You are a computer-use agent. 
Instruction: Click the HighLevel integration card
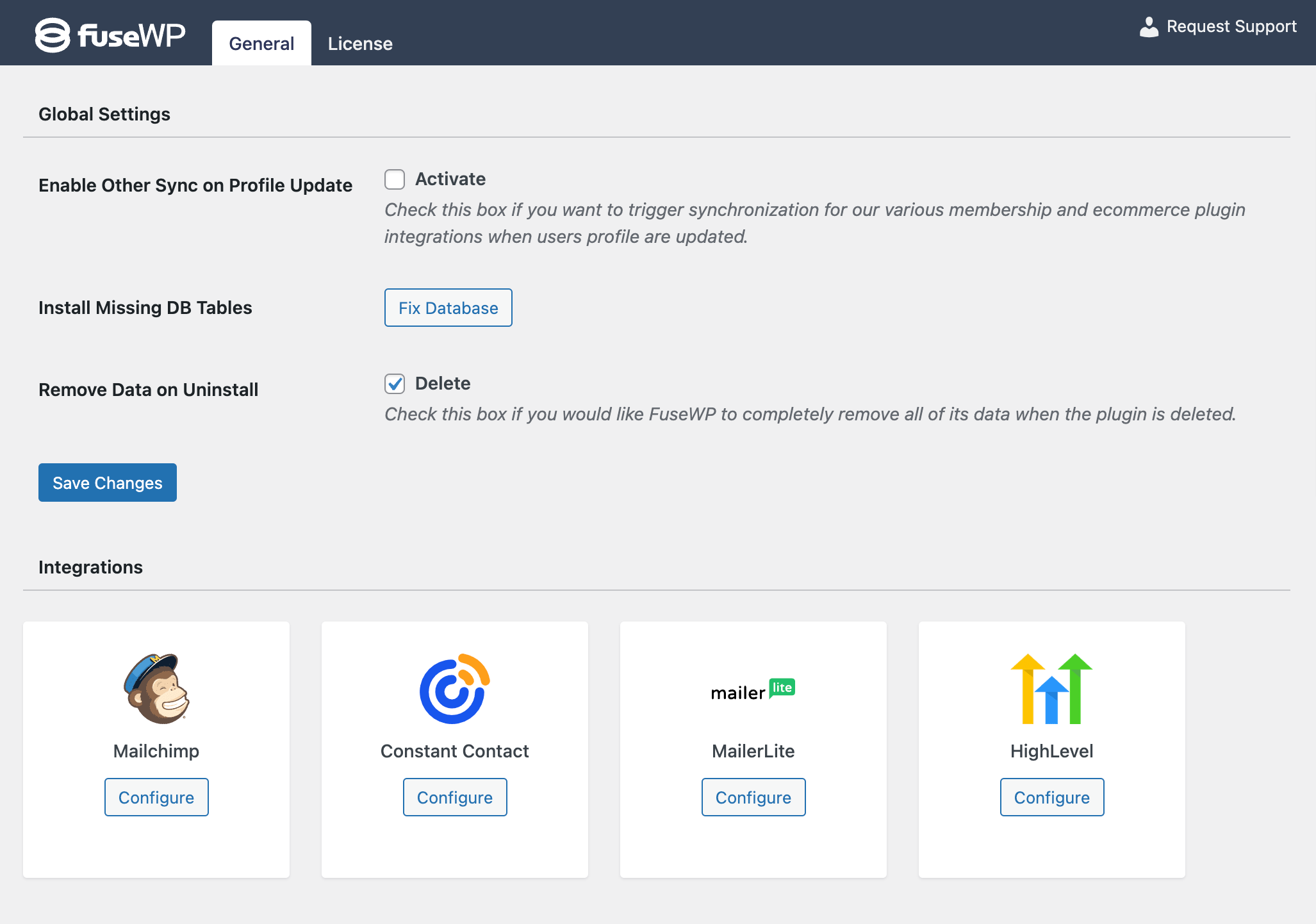(x=1051, y=749)
